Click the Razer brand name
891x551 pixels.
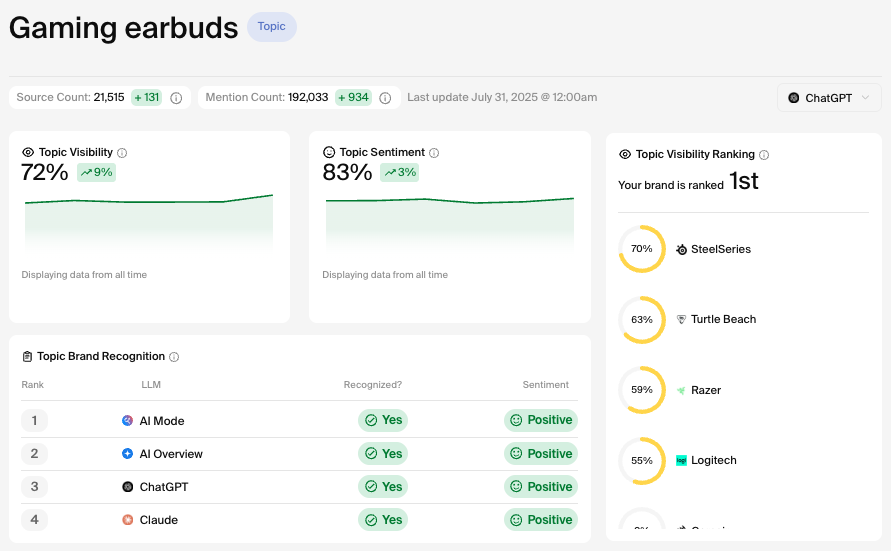click(706, 390)
